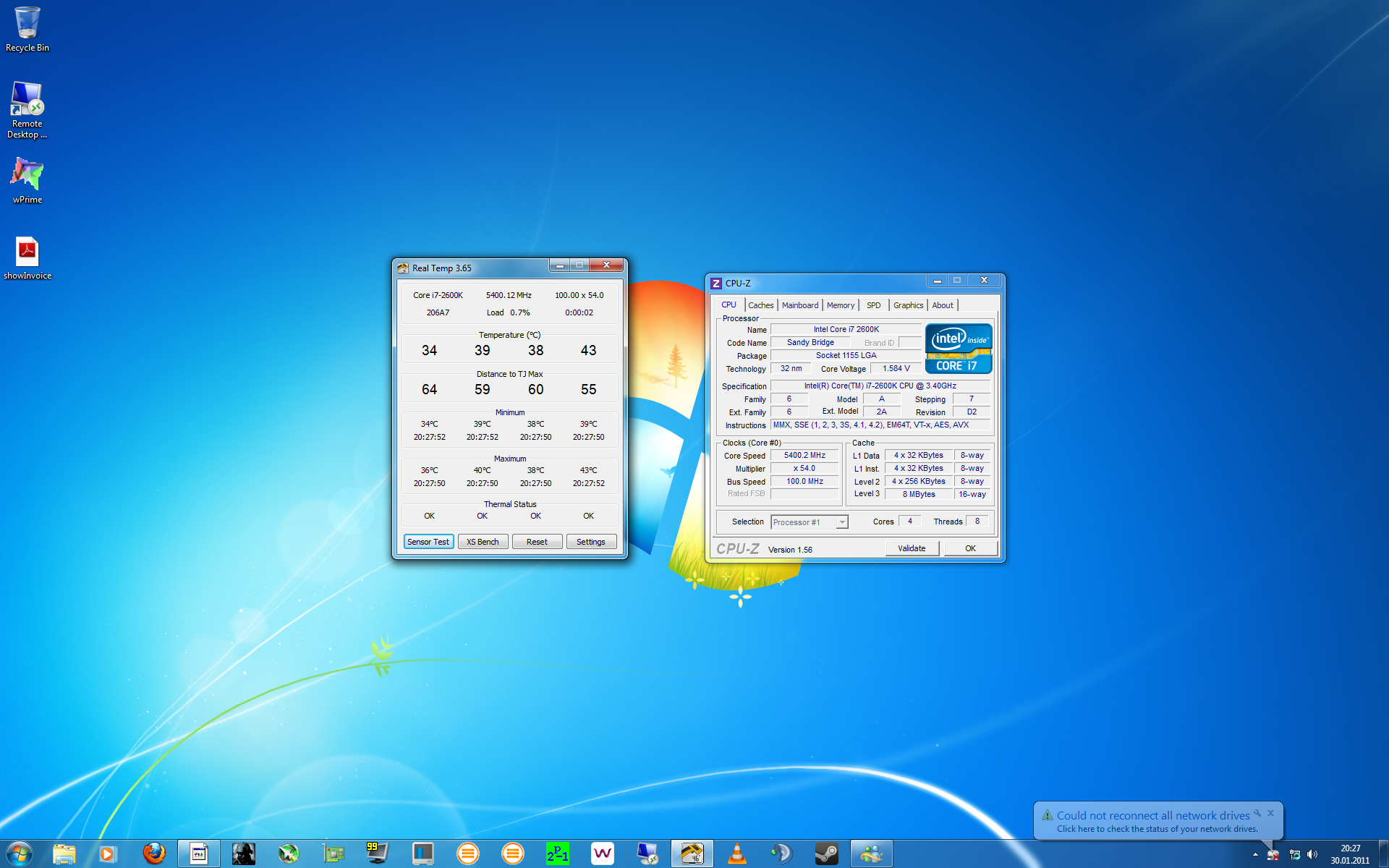
Task: Click the Real Temp title bar icon
Action: 403,268
